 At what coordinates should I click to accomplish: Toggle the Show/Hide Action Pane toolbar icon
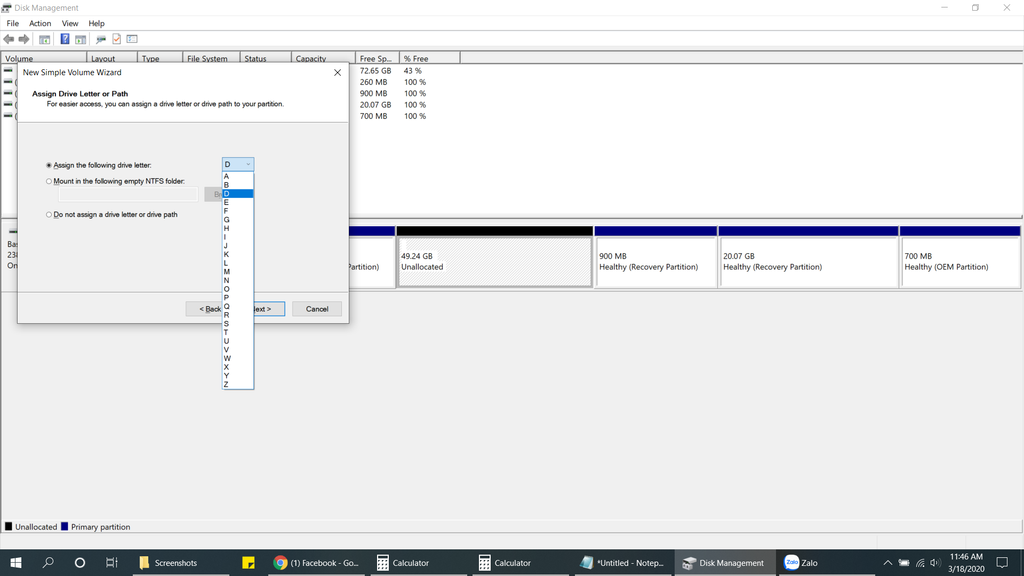pos(80,39)
